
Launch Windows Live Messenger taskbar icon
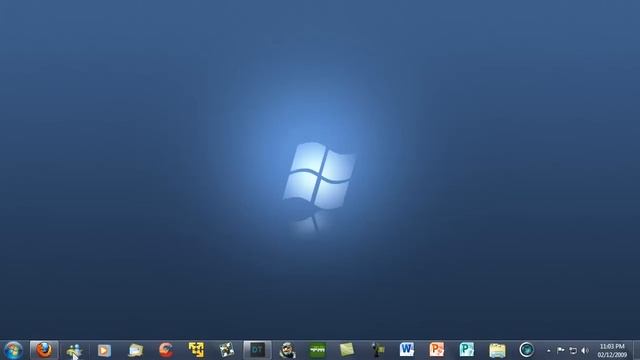(74, 350)
